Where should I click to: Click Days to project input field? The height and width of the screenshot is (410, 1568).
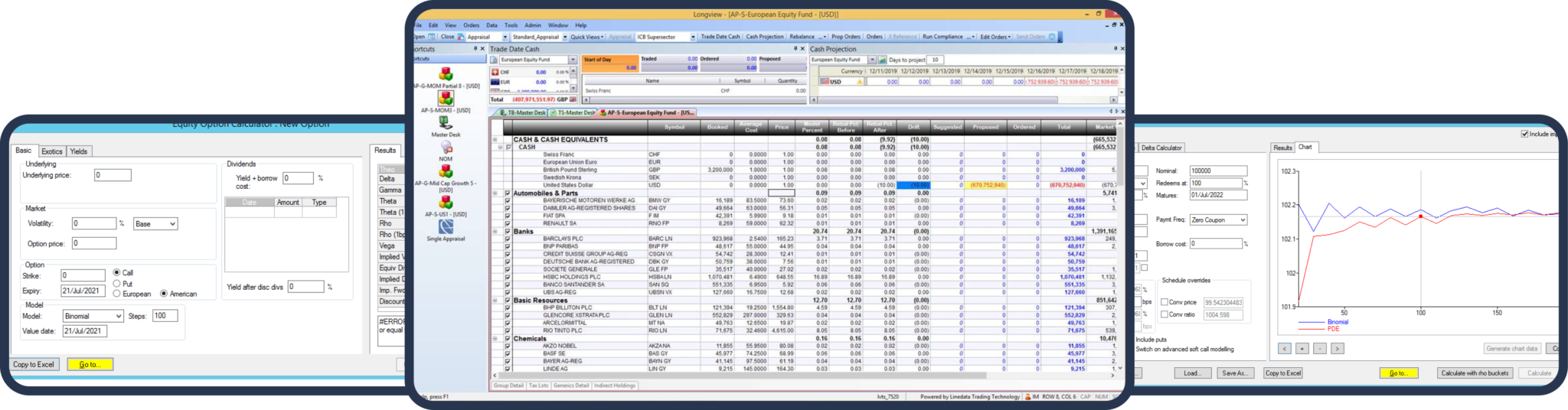(934, 60)
